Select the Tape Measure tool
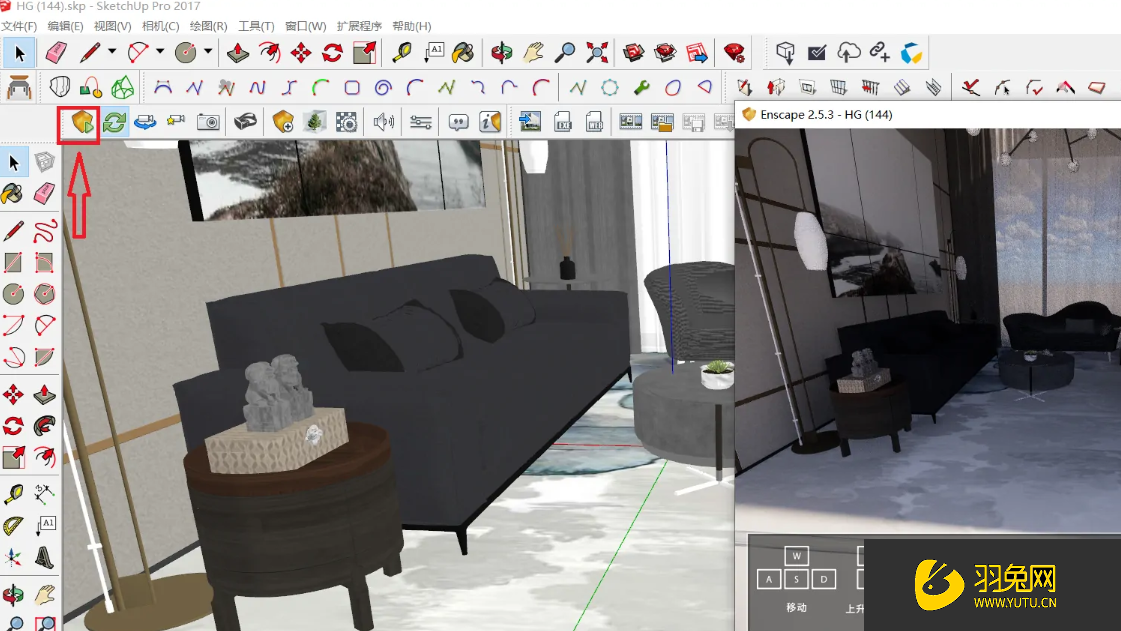Image resolution: width=1121 pixels, height=631 pixels. [402, 52]
